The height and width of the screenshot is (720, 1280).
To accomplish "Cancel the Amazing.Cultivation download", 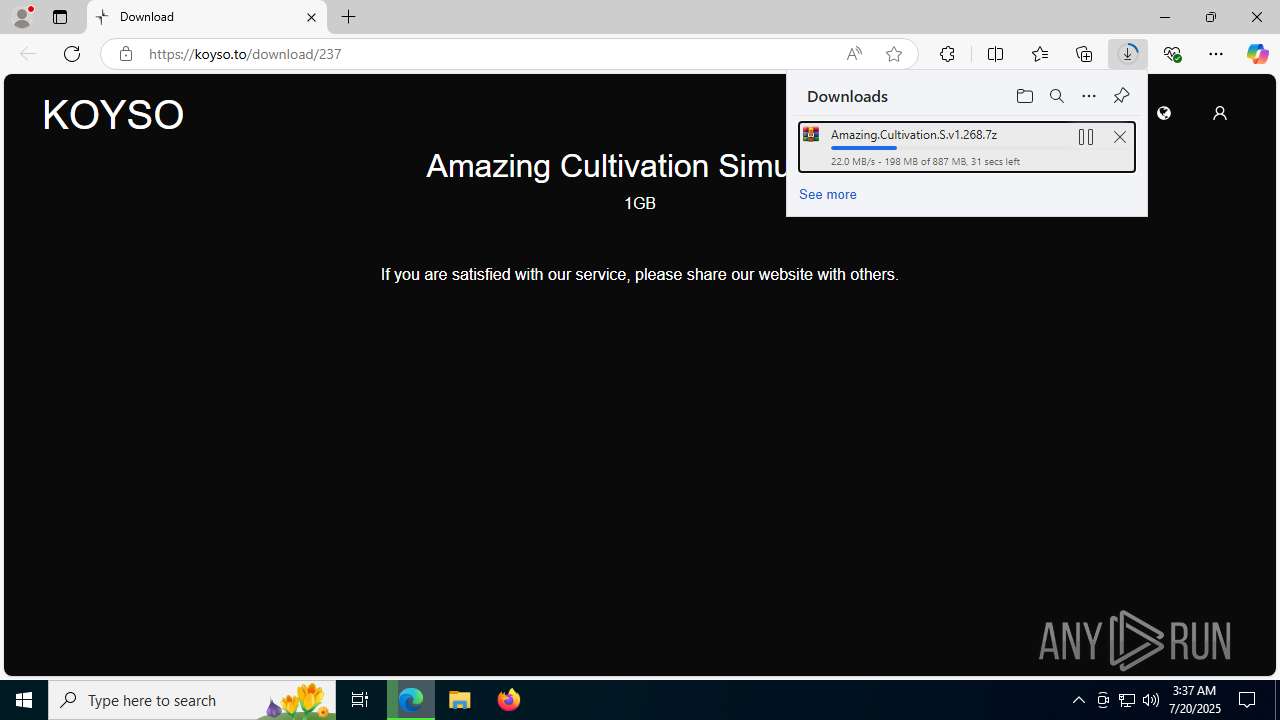I will click(1120, 137).
